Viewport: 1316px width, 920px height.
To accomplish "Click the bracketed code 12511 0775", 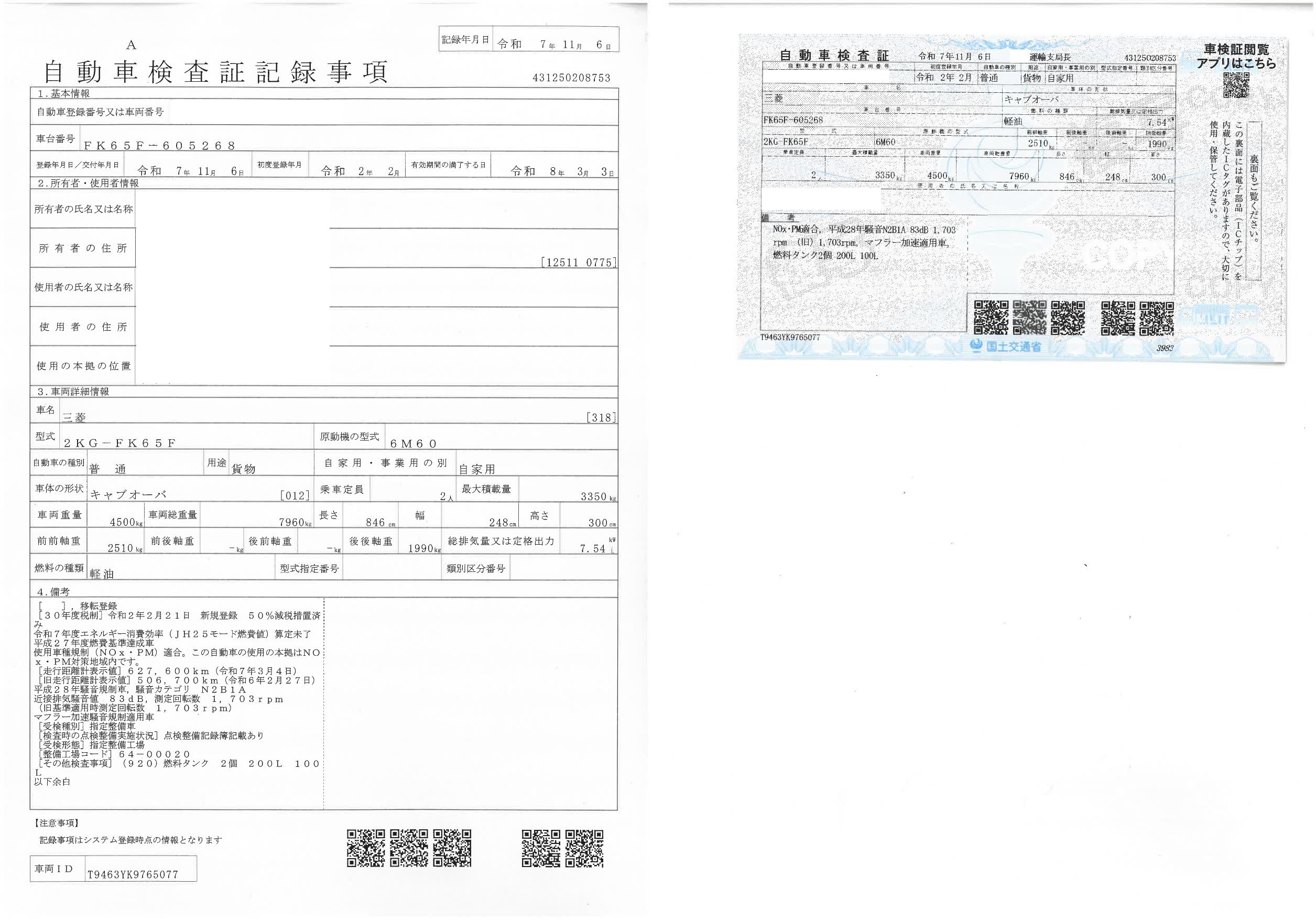I will coord(578,263).
